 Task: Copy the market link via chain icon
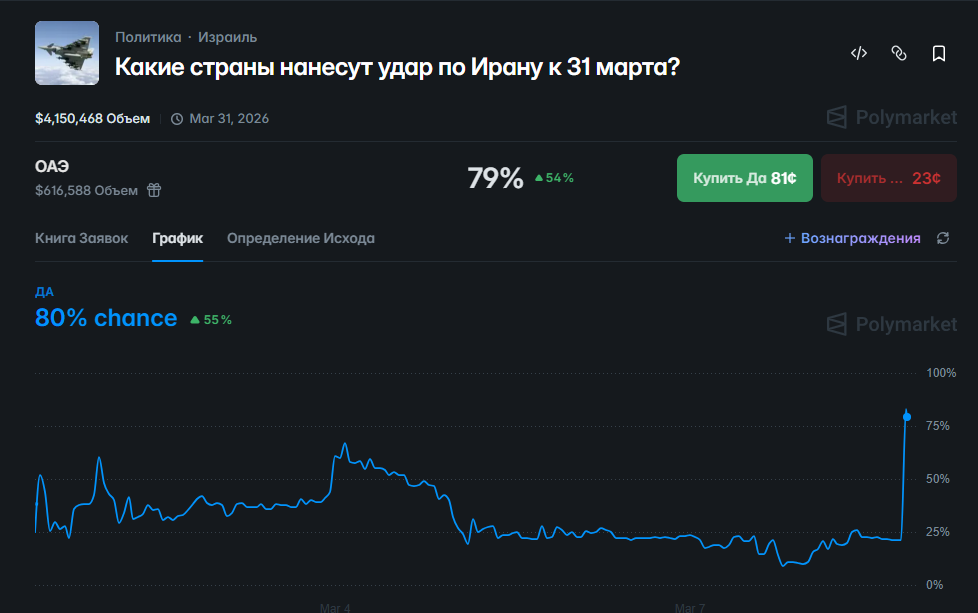coord(898,54)
